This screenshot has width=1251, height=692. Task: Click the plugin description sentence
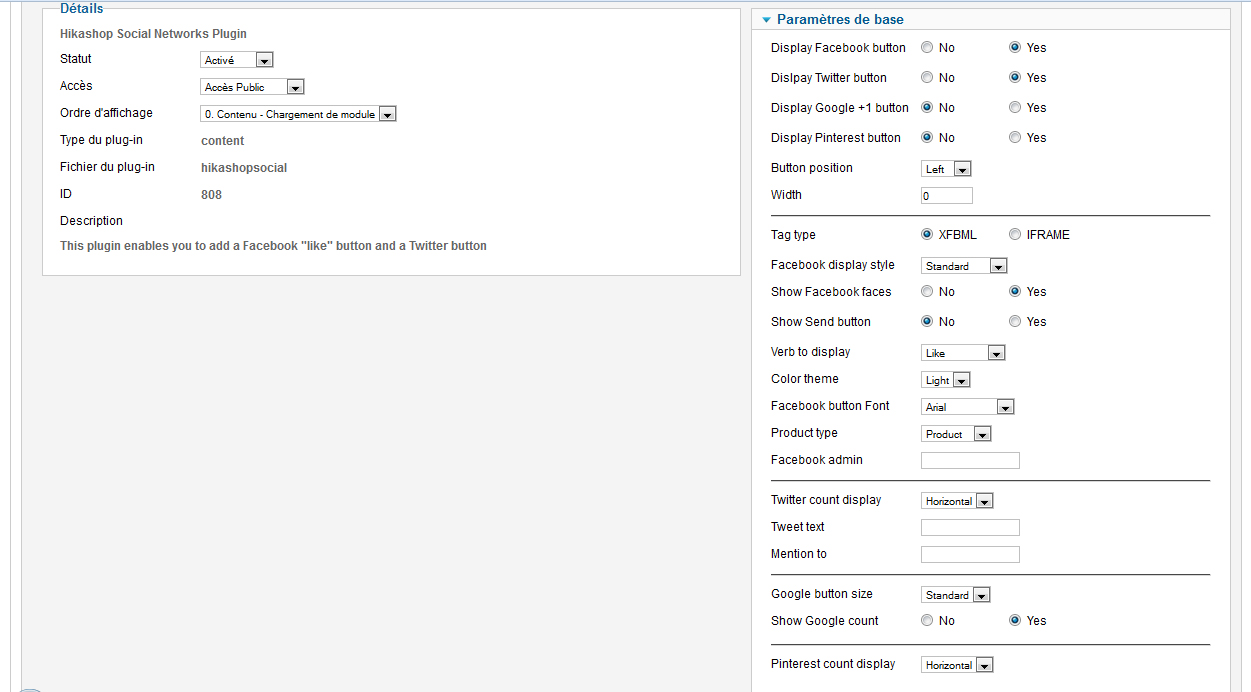273,246
